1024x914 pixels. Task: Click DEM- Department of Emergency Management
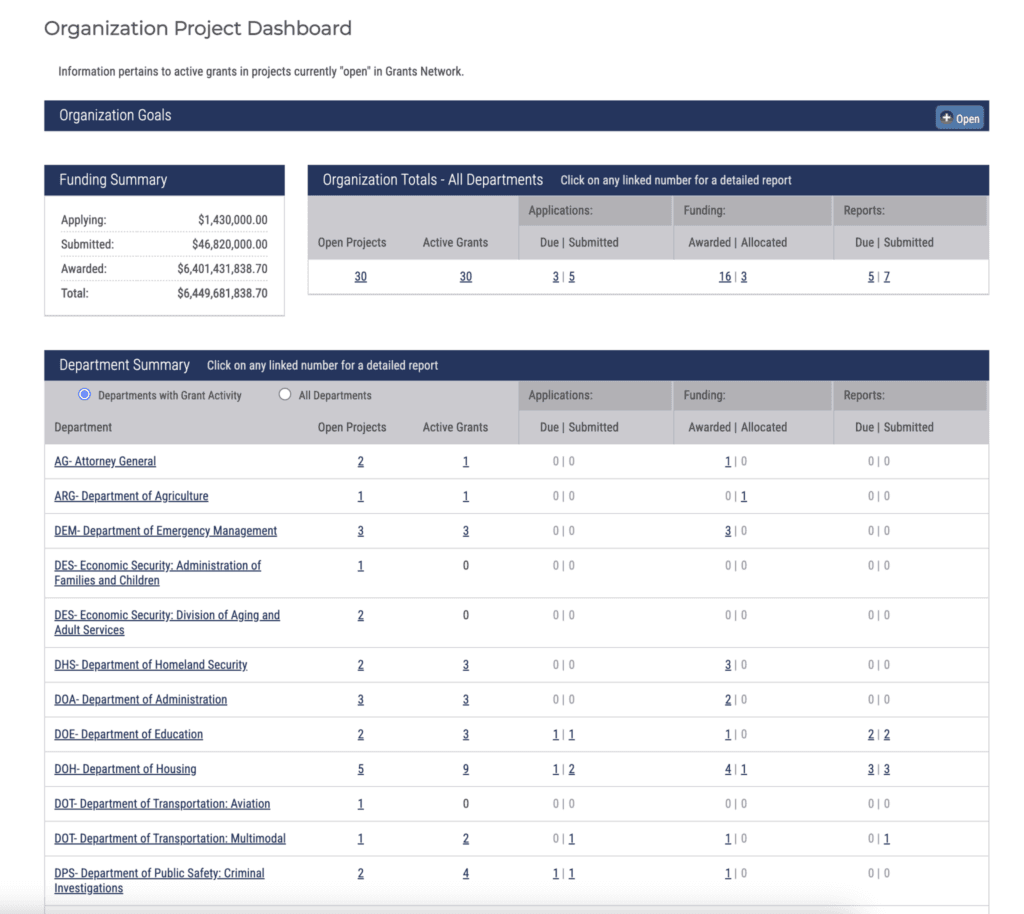pos(165,531)
